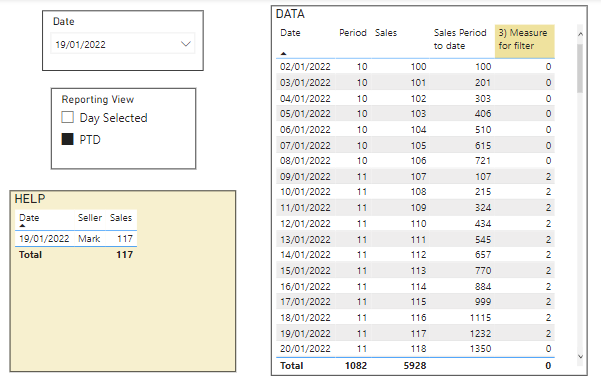The width and height of the screenshot is (601, 388).
Task: Select the 17/01/2022 date cell
Action: [x=305, y=302]
